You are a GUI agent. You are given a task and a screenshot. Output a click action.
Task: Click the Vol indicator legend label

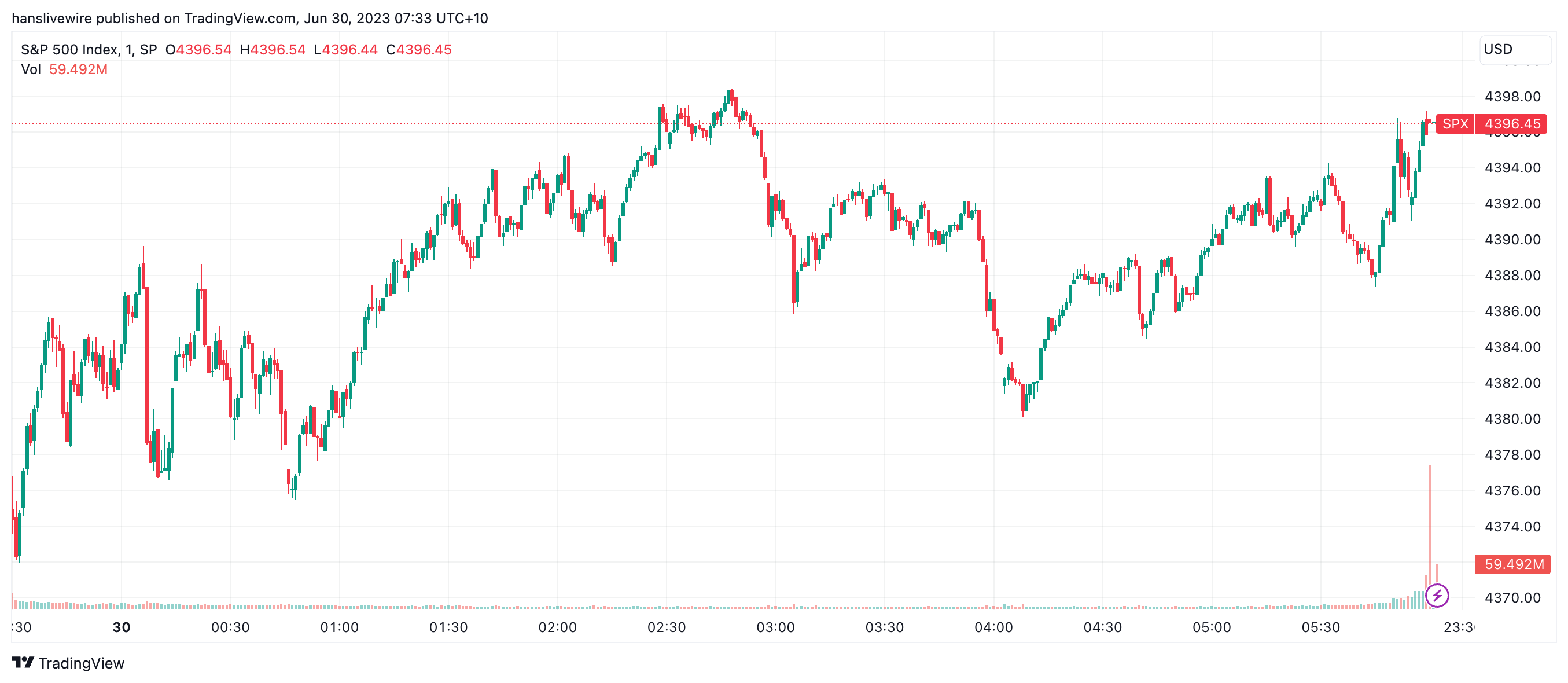click(x=31, y=69)
